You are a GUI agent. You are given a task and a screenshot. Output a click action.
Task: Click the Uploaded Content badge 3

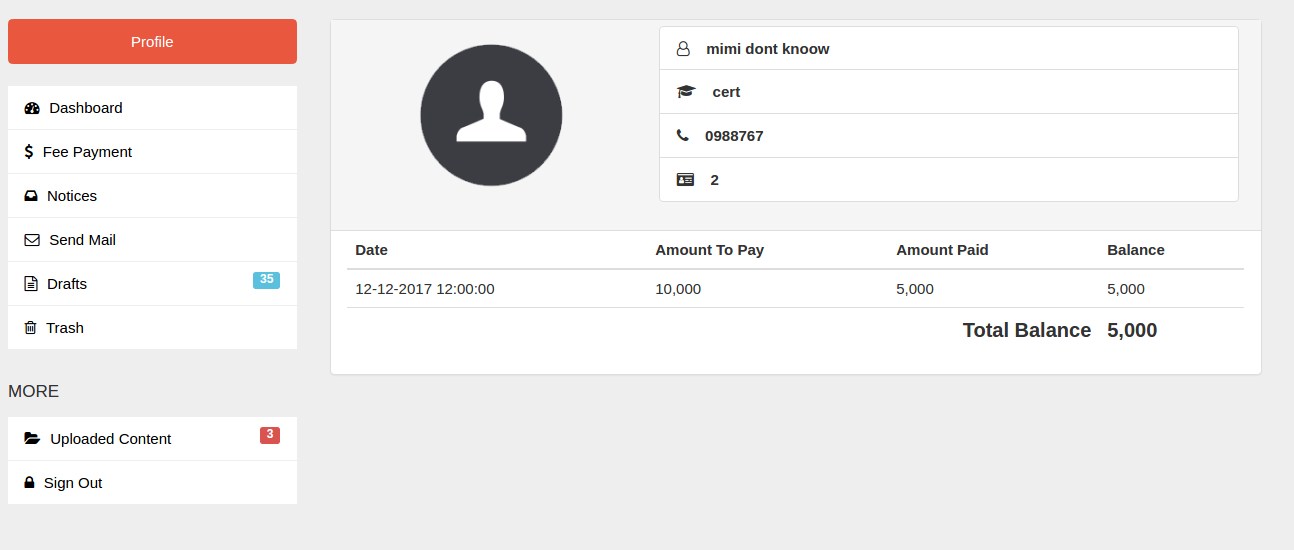[270, 435]
